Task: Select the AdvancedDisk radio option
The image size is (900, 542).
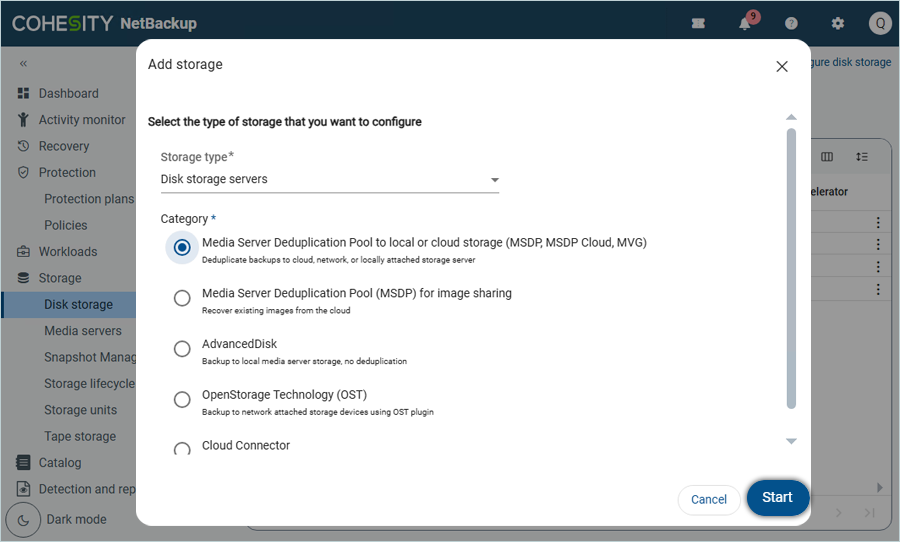Action: click(x=182, y=349)
